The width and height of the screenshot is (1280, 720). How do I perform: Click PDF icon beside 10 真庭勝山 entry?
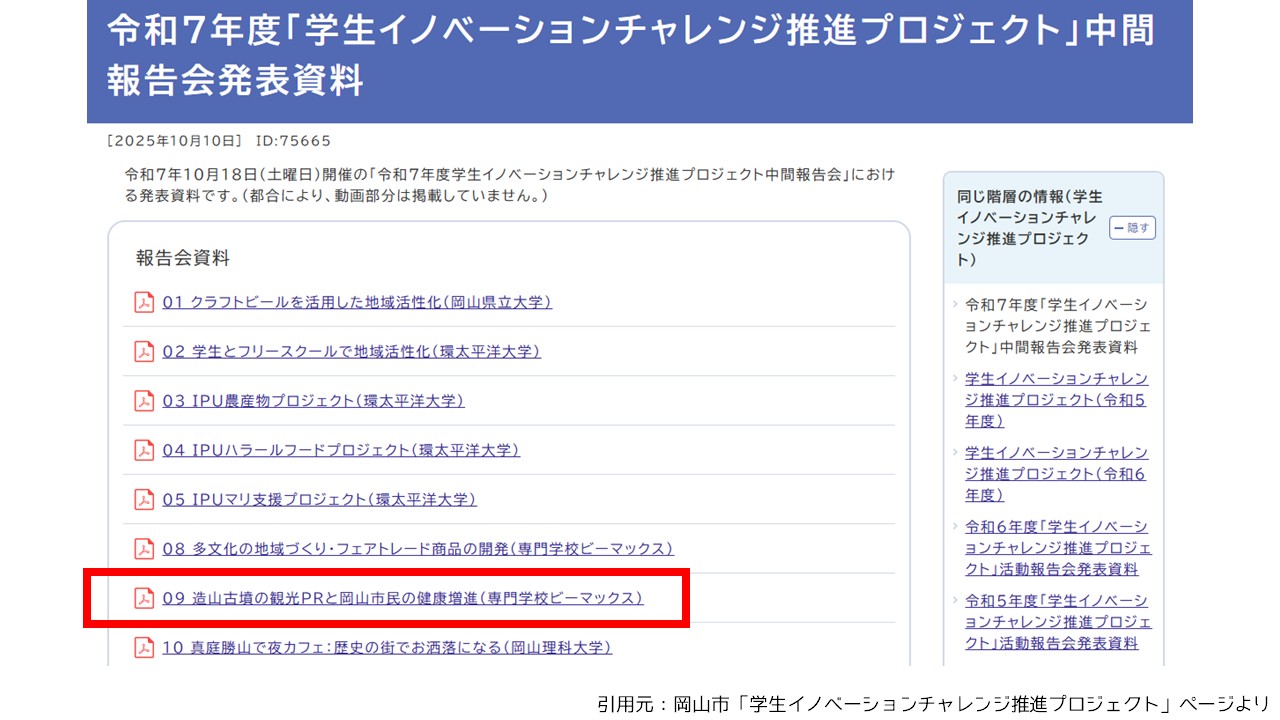[144, 647]
